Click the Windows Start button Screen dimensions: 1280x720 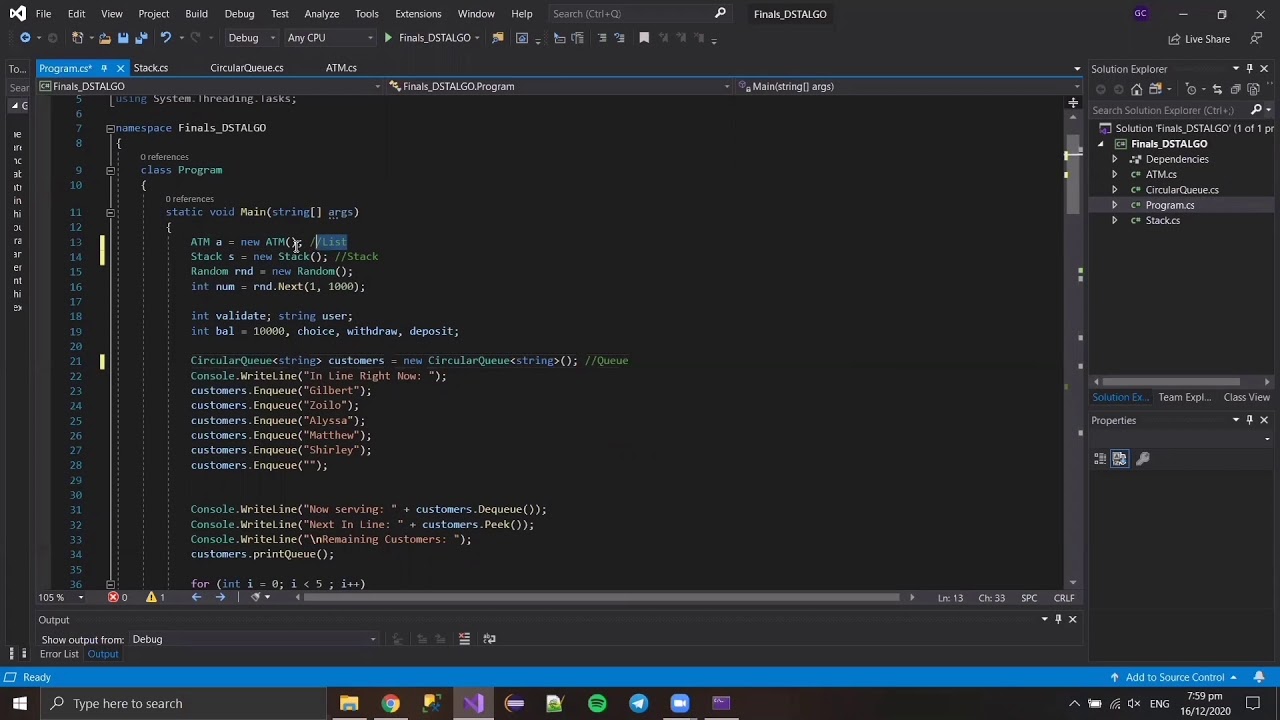pyautogui.click(x=20, y=703)
